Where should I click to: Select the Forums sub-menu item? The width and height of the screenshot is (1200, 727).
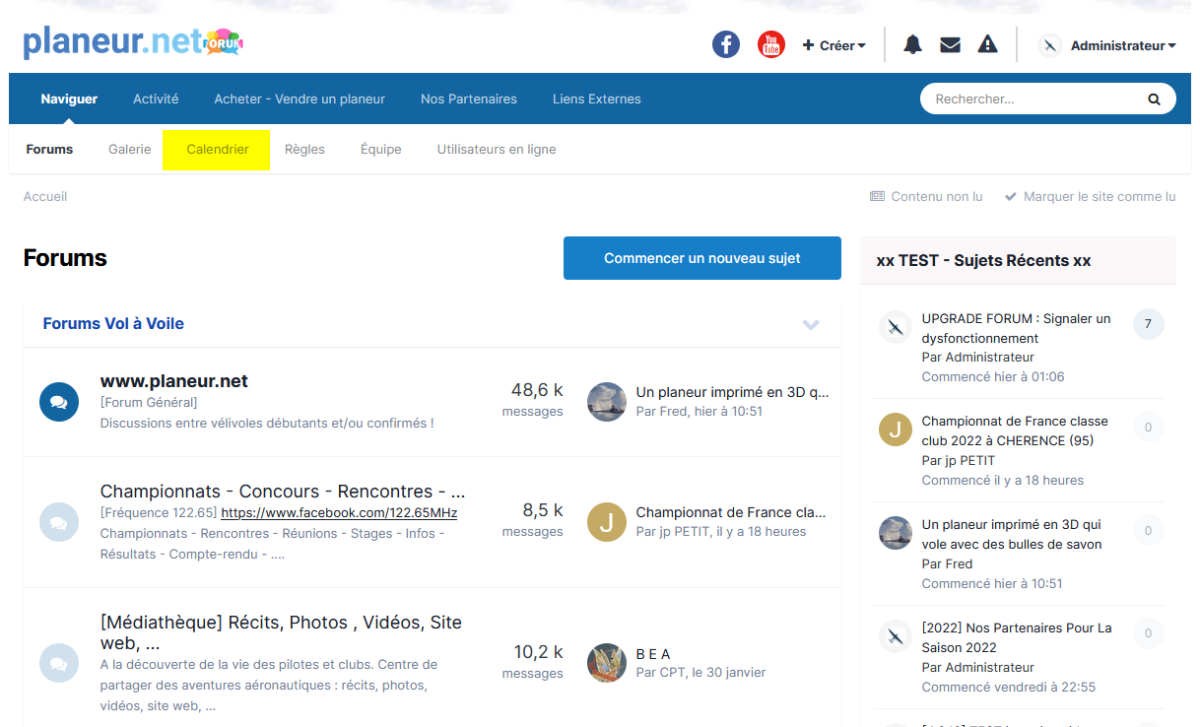click(x=50, y=149)
